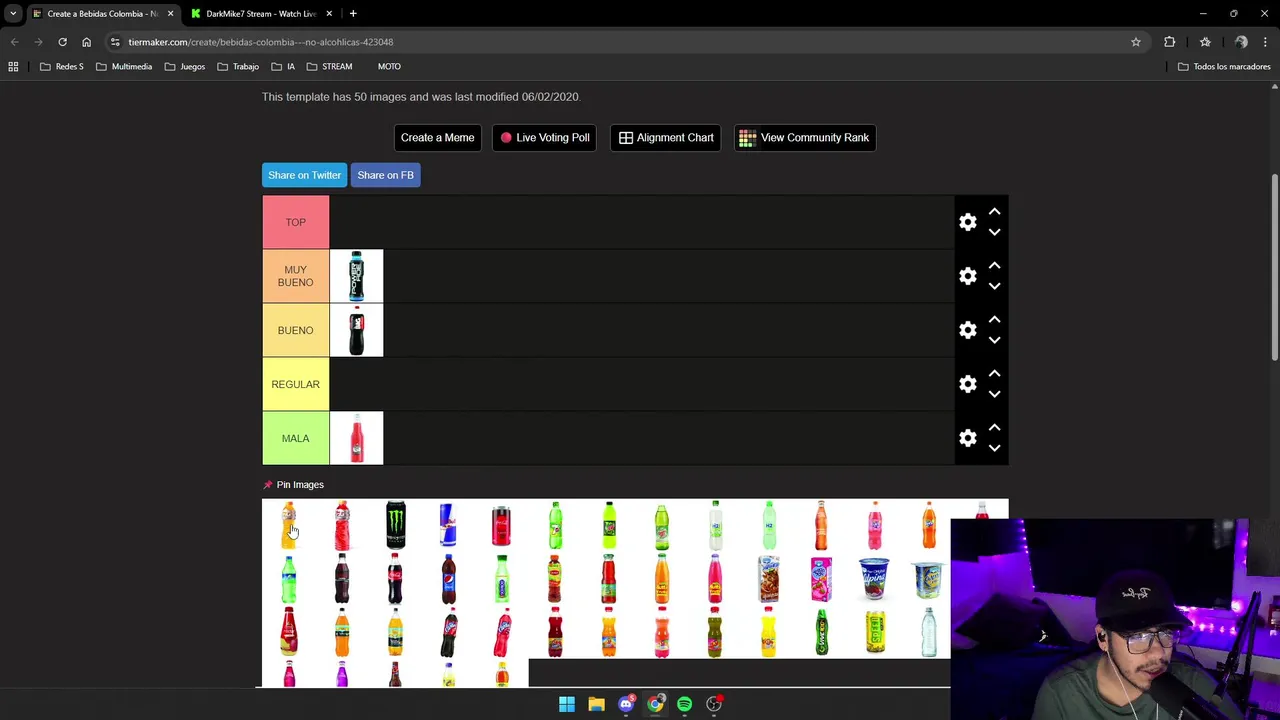
Task: Move BUENO tier row down
Action: pyautogui.click(x=994, y=340)
